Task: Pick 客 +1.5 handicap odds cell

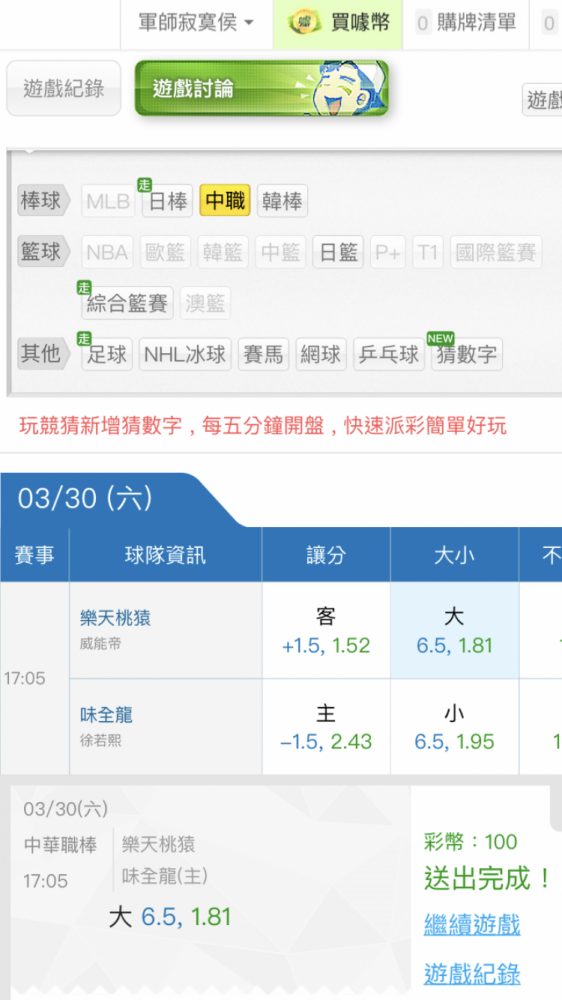Action: (x=326, y=630)
